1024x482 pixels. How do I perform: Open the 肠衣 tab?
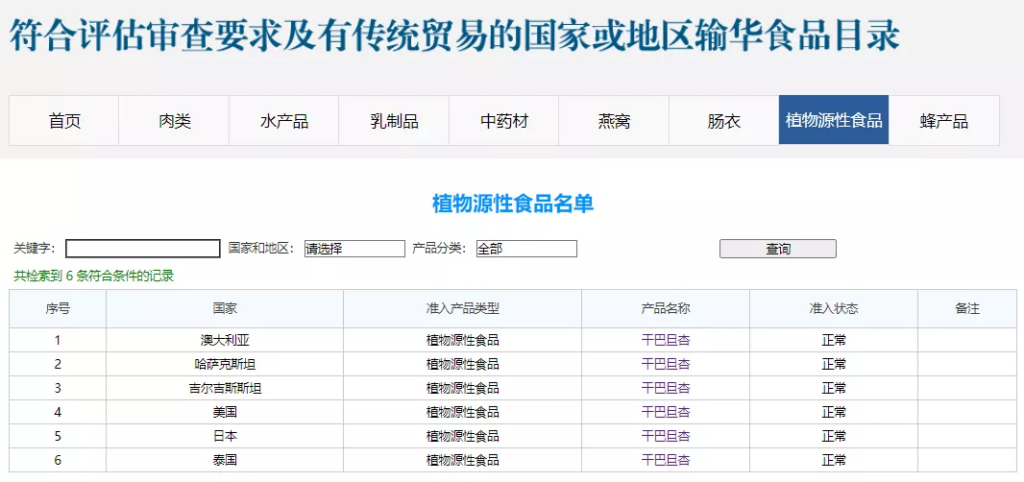pyautogui.click(x=724, y=121)
